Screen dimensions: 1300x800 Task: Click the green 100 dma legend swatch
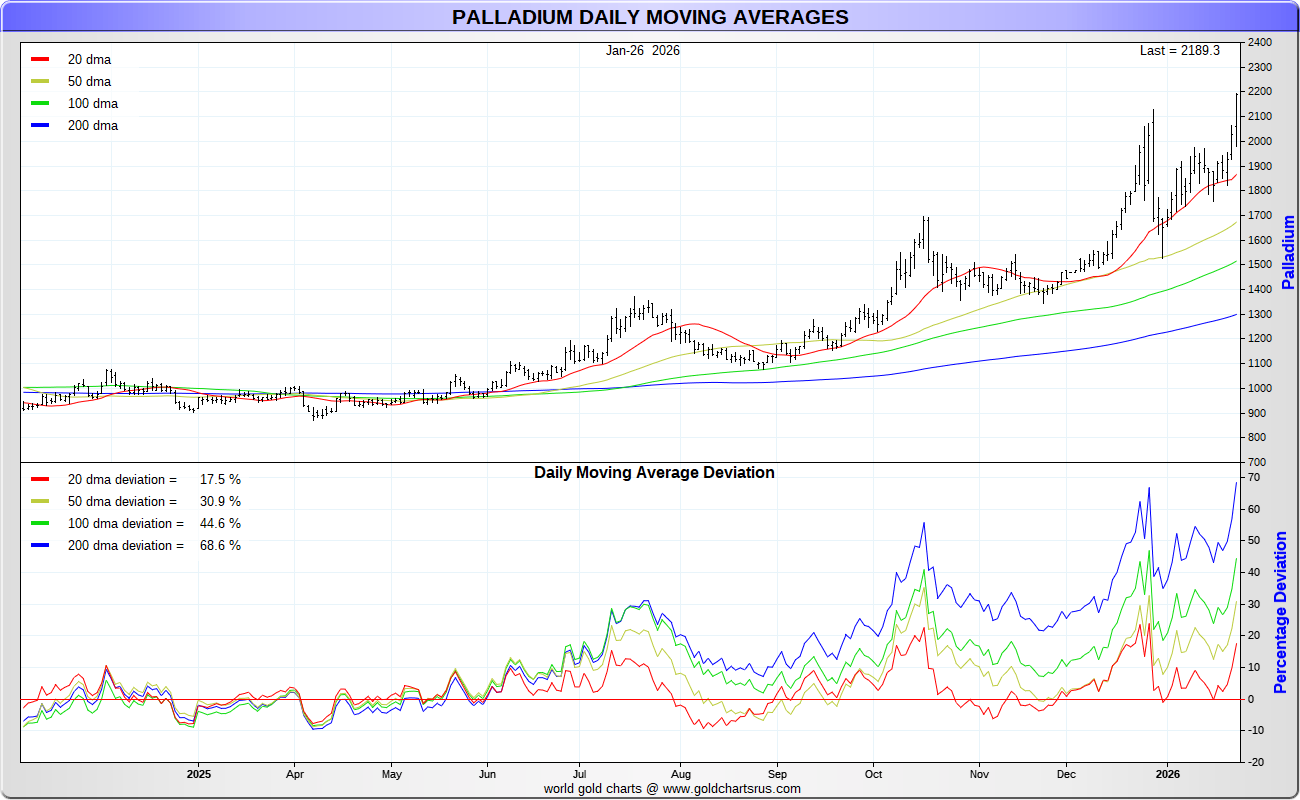[40, 104]
